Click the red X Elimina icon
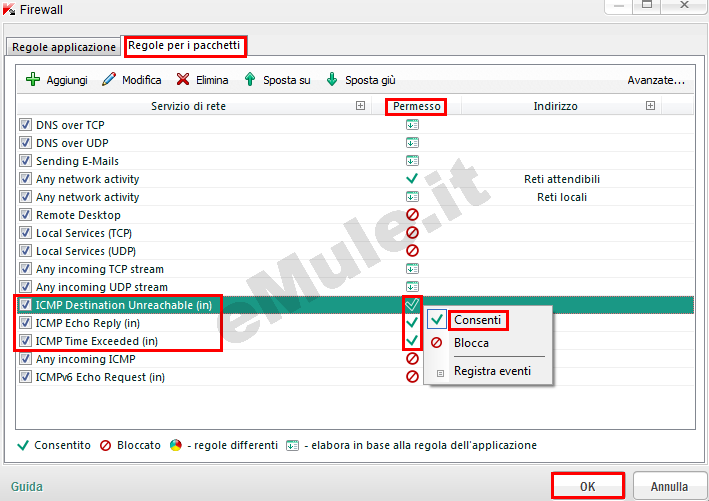This screenshot has height=501, width=709. [183, 80]
